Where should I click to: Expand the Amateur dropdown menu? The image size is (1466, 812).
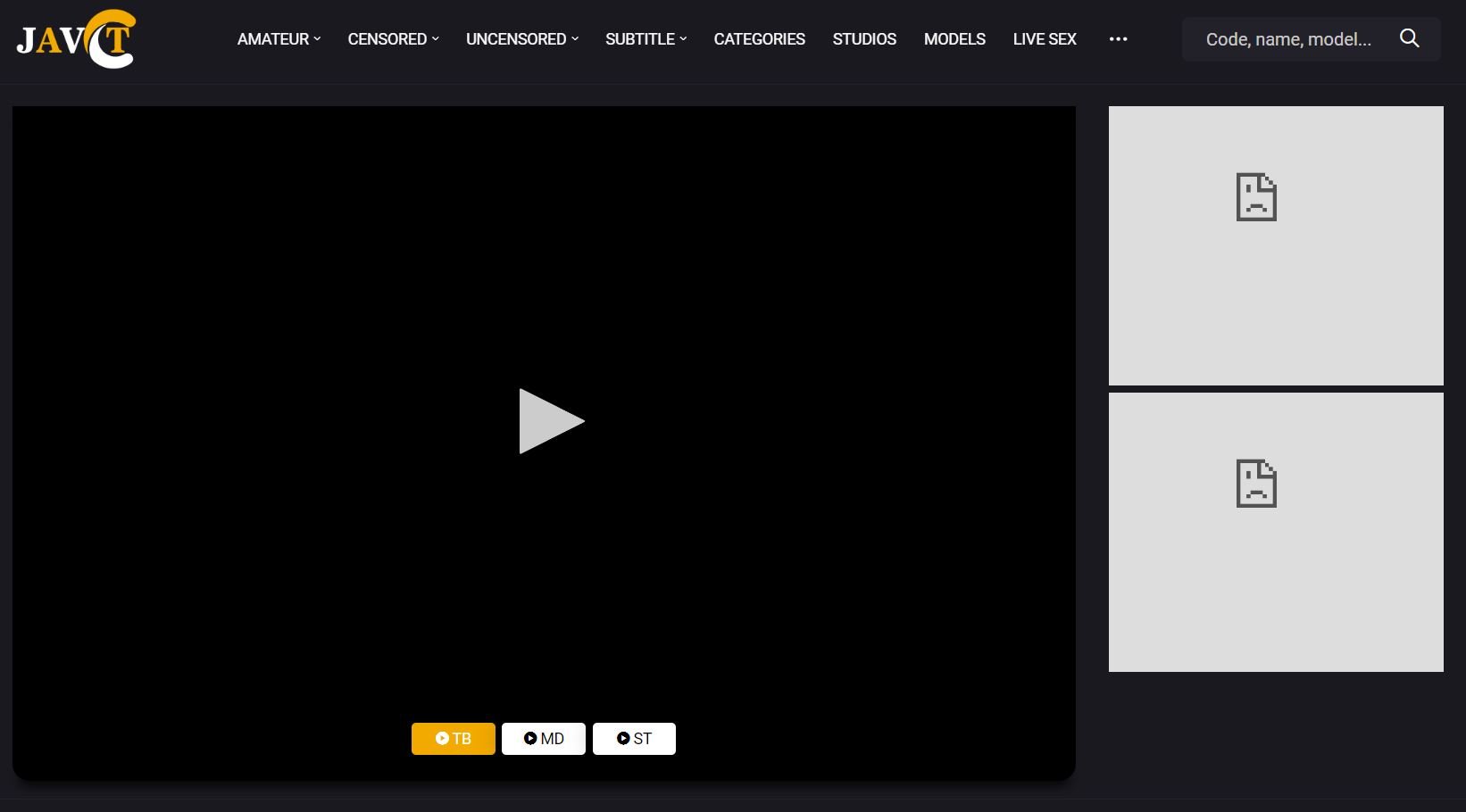coord(279,39)
